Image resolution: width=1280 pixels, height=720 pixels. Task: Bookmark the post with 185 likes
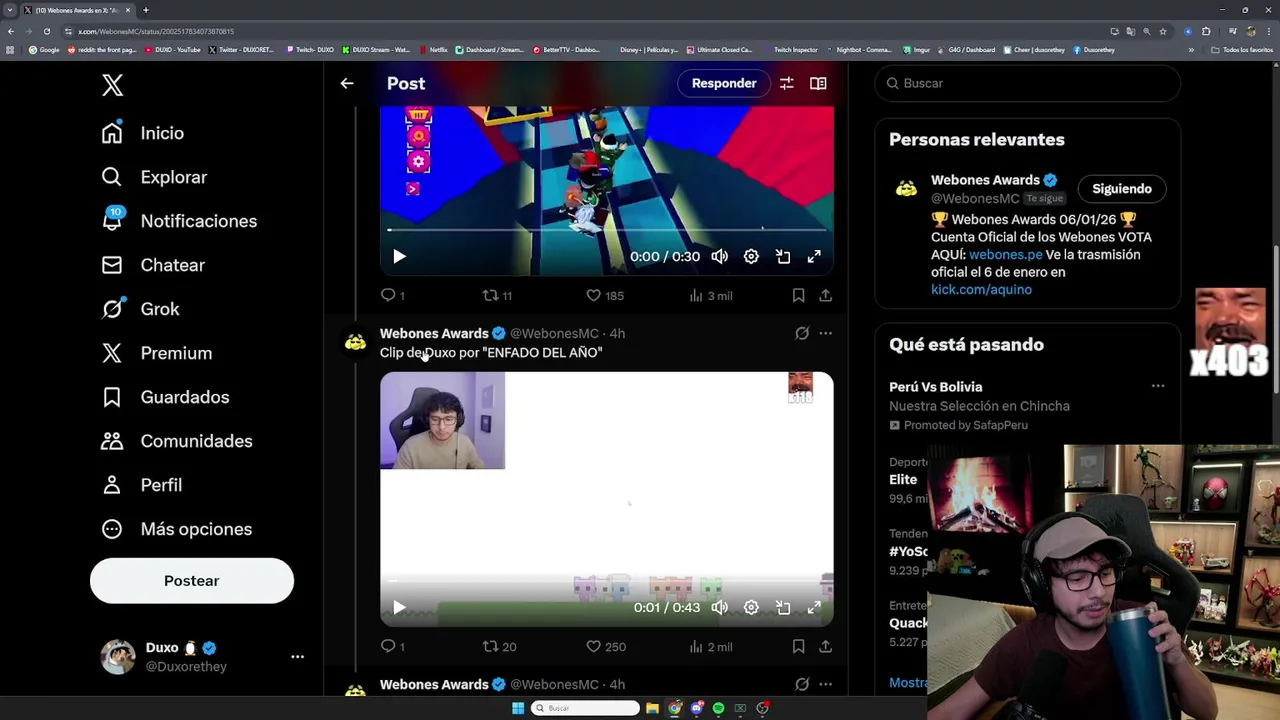click(x=798, y=296)
